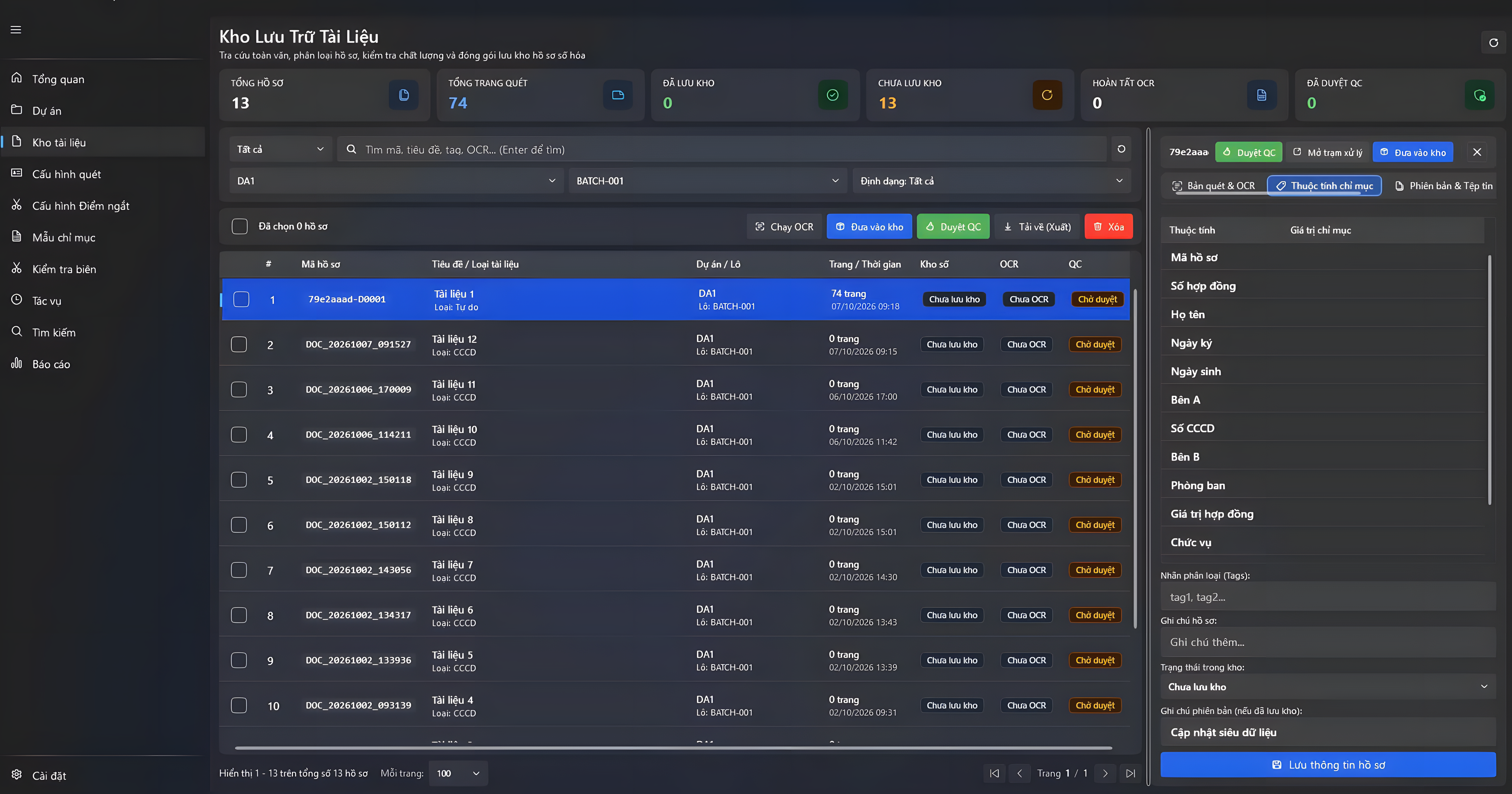
Task: Open Báo cáo in sidebar
Action: pos(103,364)
